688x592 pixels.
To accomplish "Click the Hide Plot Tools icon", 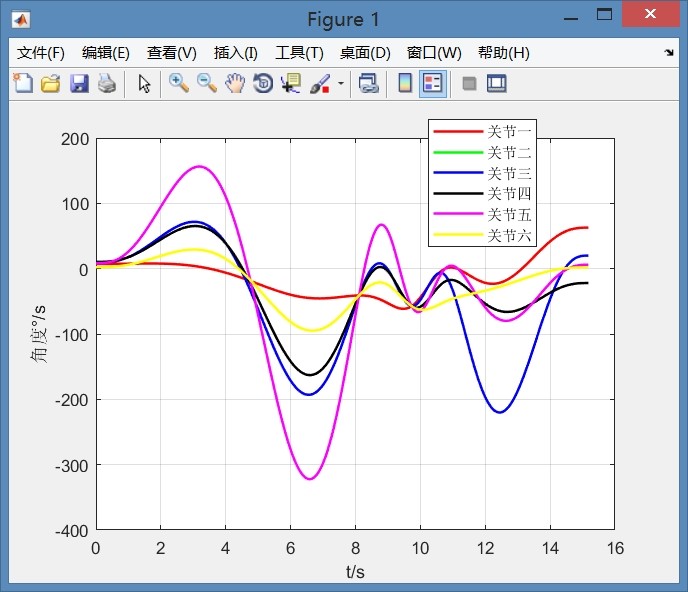I will tap(469, 83).
